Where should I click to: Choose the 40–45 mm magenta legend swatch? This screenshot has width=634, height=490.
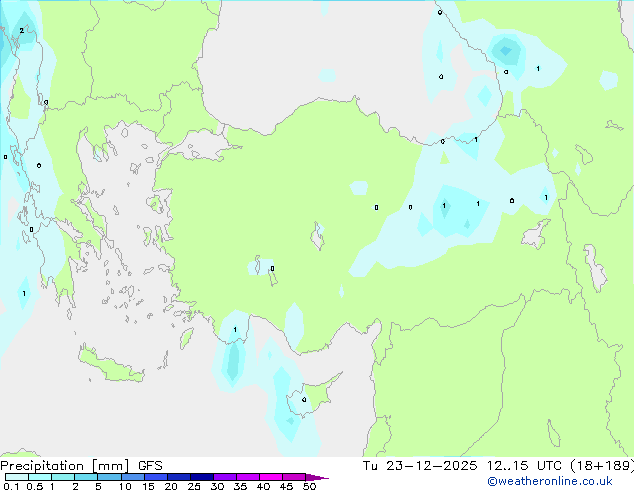pyautogui.click(x=271, y=477)
